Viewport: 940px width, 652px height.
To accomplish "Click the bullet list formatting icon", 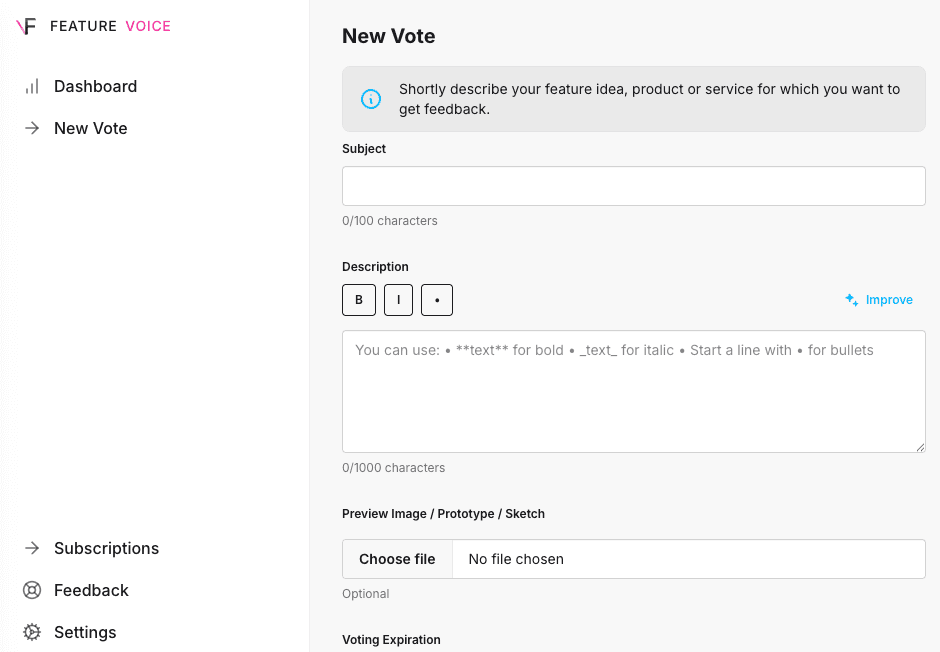I will [437, 300].
